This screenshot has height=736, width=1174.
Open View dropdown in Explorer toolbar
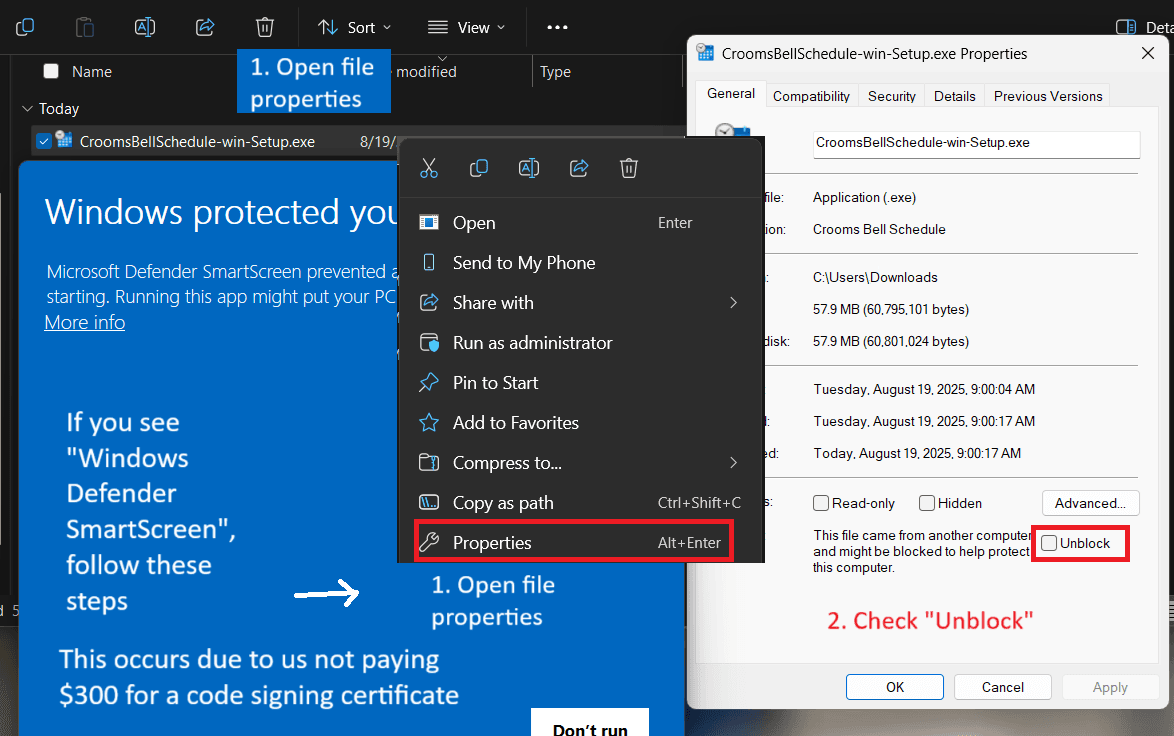click(x=466, y=28)
